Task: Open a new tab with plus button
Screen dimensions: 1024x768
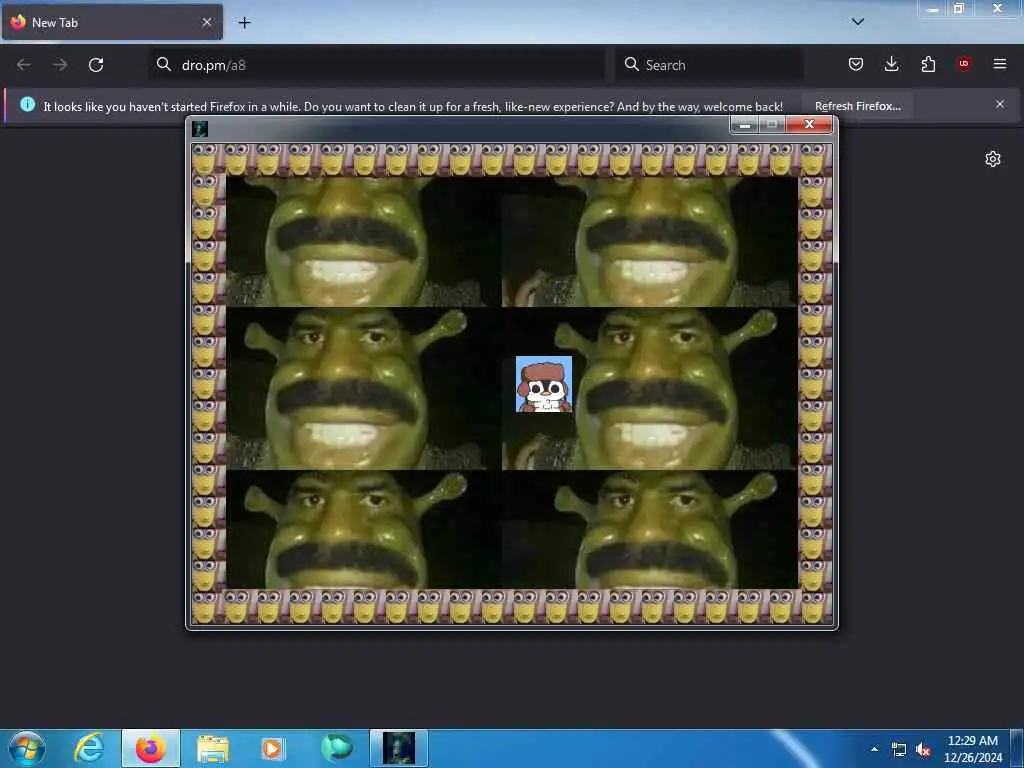Action: pyautogui.click(x=244, y=23)
